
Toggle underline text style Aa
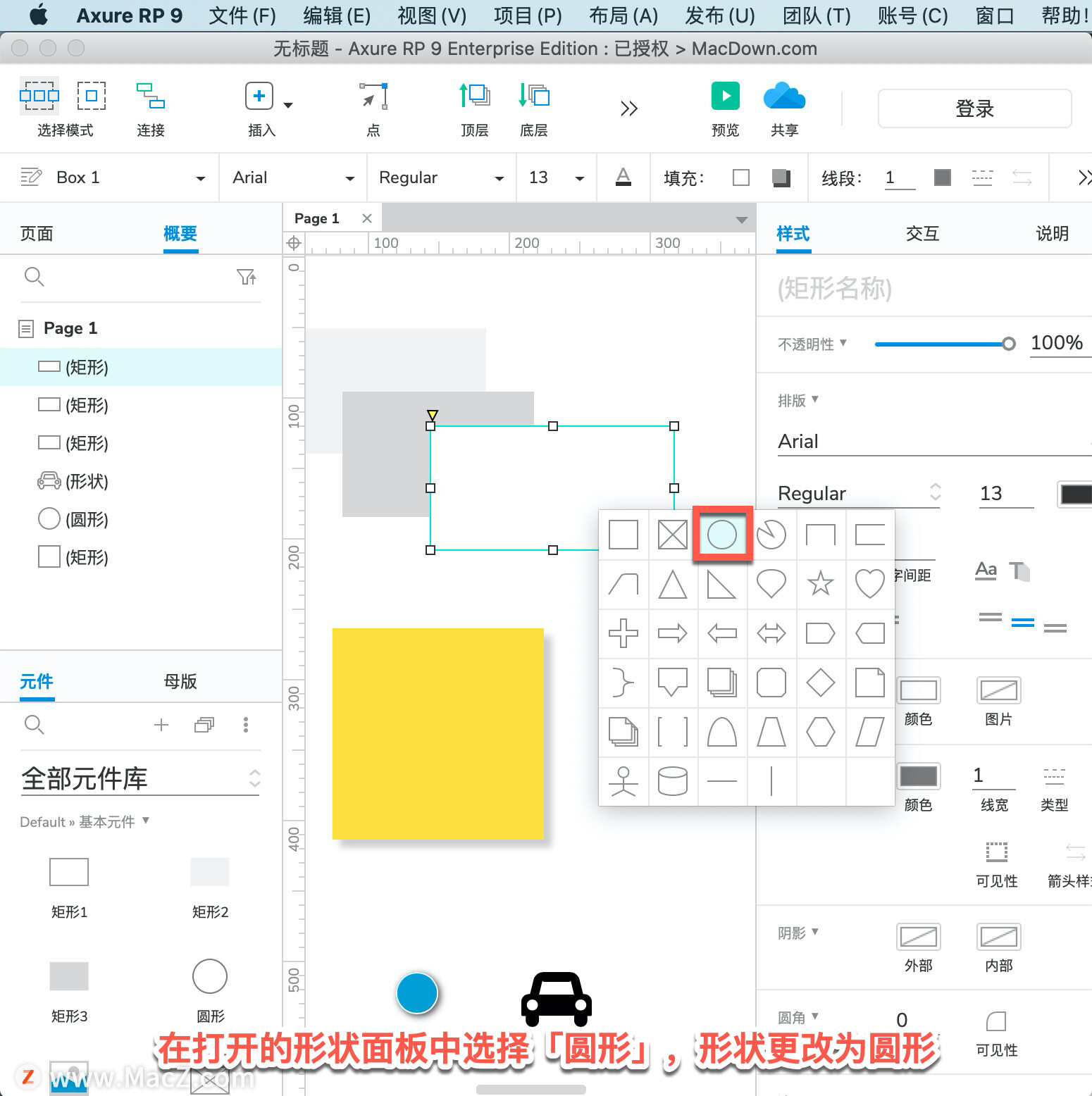[x=986, y=570]
